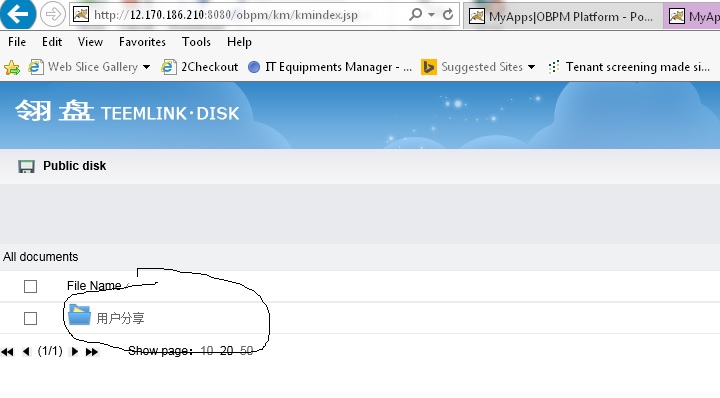Check the 用户分享 folder row checkbox
Viewport: 720px width, 398px height.
click(30, 318)
